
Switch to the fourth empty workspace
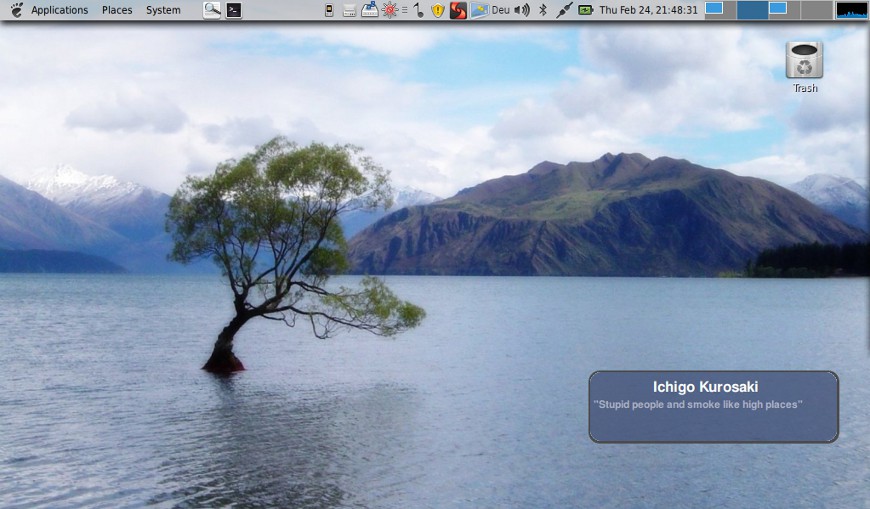click(817, 10)
